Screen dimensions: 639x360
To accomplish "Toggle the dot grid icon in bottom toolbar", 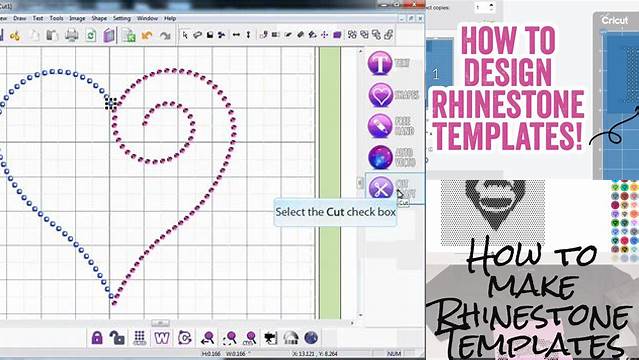I will pyautogui.click(x=139, y=338).
